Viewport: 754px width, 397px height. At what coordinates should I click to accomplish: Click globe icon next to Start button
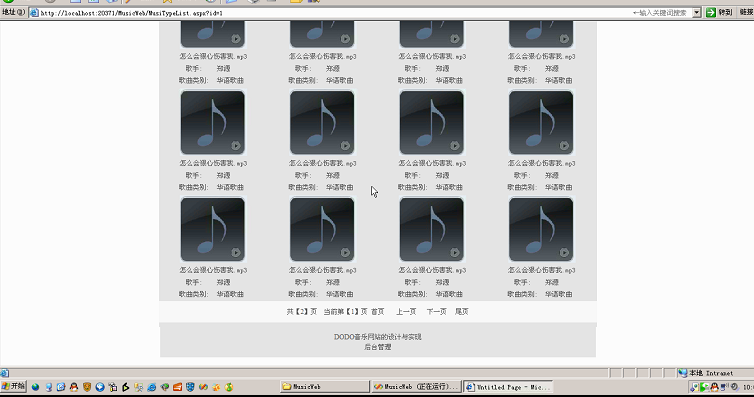click(x=35, y=386)
